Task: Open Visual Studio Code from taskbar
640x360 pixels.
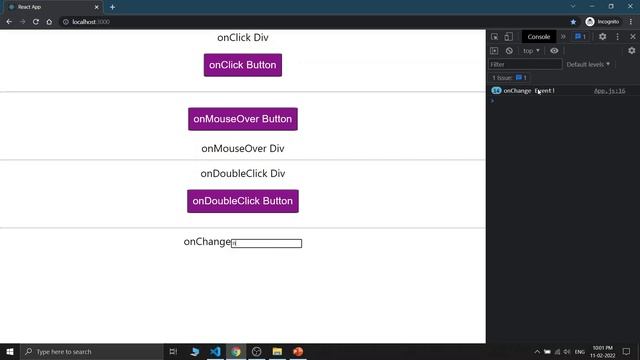Action: coord(215,351)
